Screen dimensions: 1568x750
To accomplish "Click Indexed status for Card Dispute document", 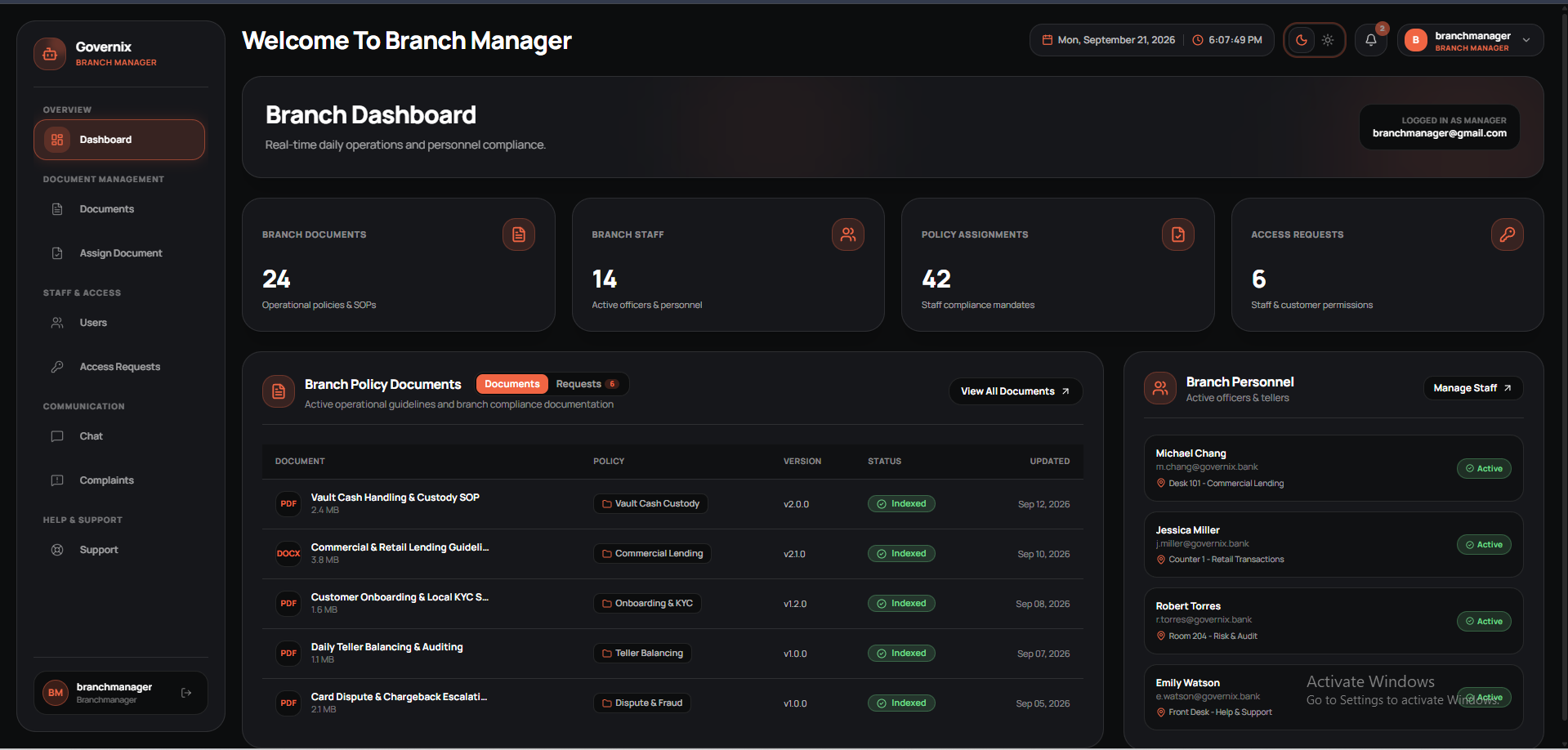I will 901,703.
